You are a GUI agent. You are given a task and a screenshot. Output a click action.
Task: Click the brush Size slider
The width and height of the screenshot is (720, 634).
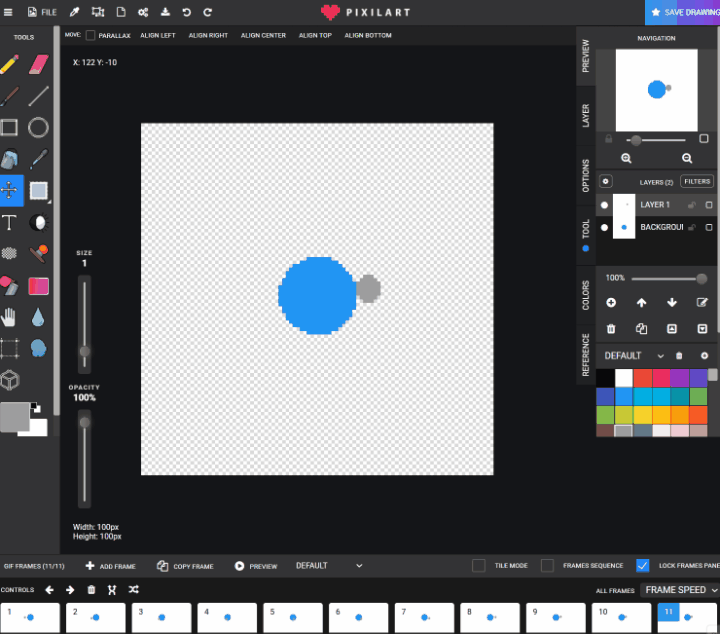click(x=84, y=324)
